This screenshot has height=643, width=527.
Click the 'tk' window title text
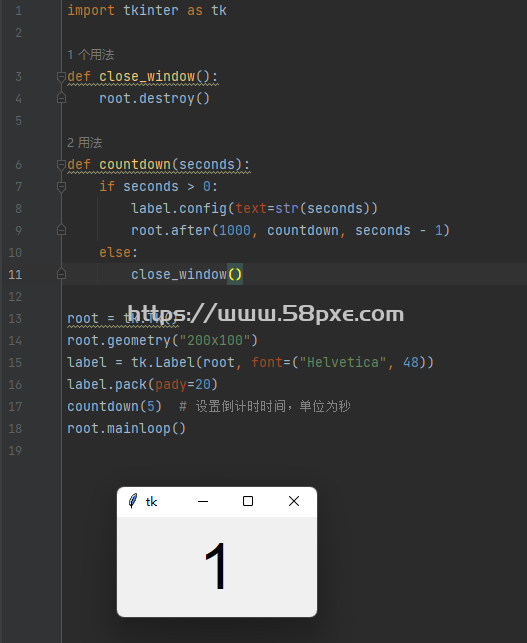coord(151,502)
